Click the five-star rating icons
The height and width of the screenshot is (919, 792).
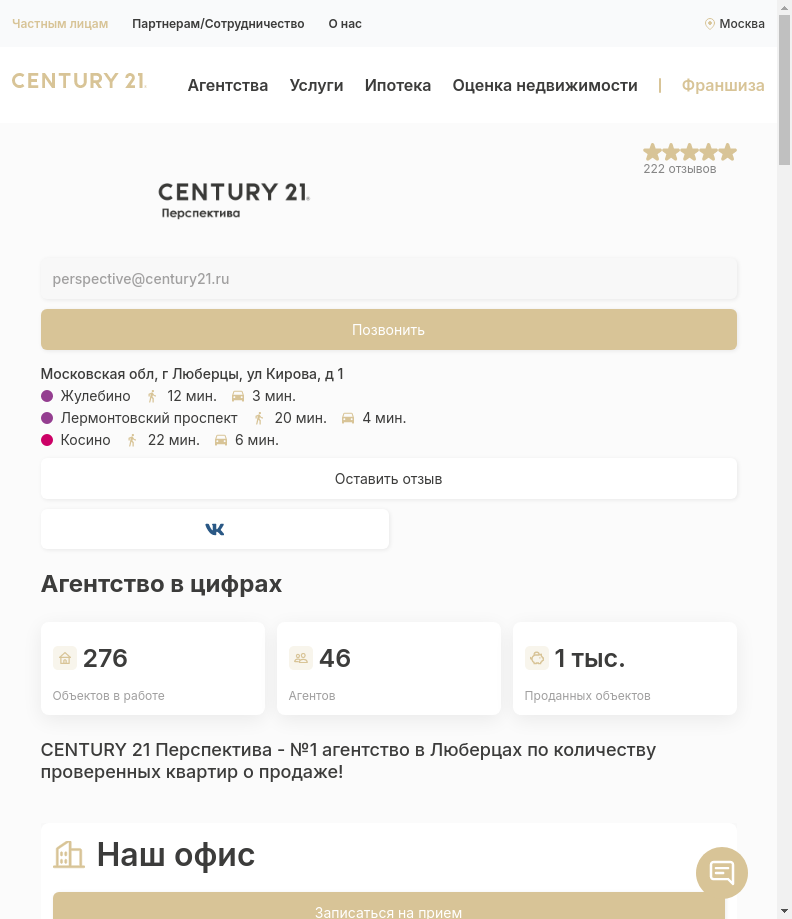click(689, 152)
